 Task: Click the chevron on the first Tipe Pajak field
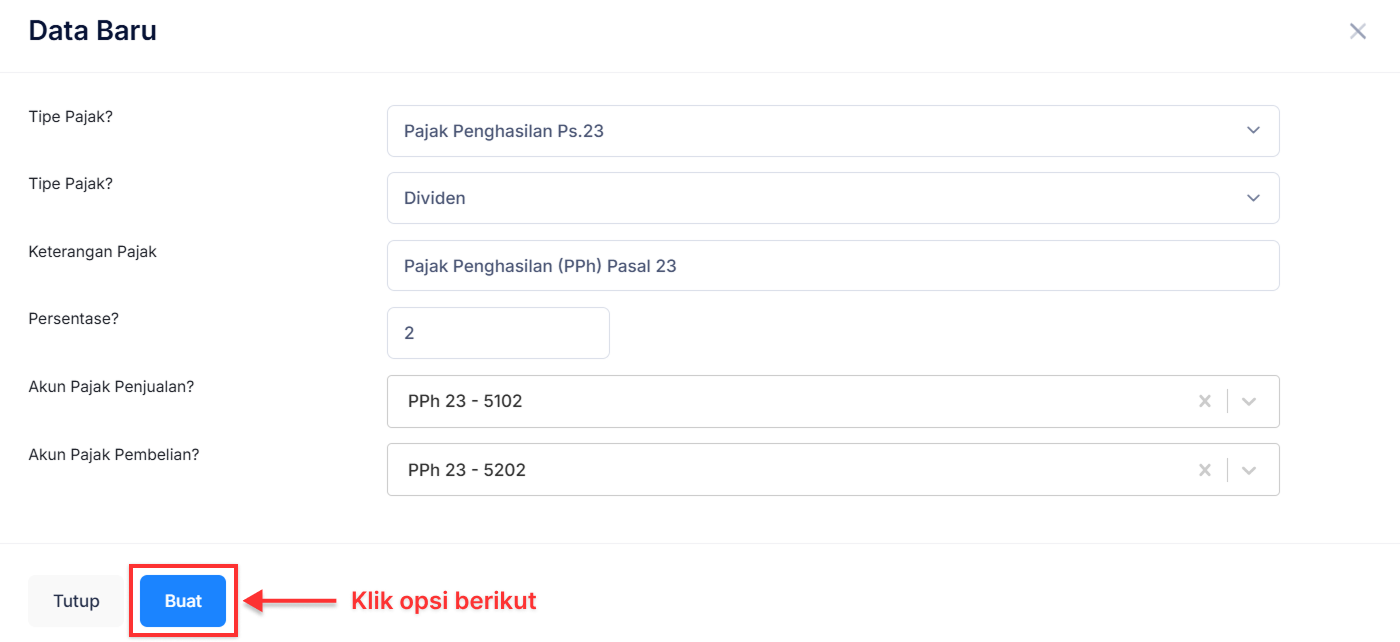(x=1252, y=130)
